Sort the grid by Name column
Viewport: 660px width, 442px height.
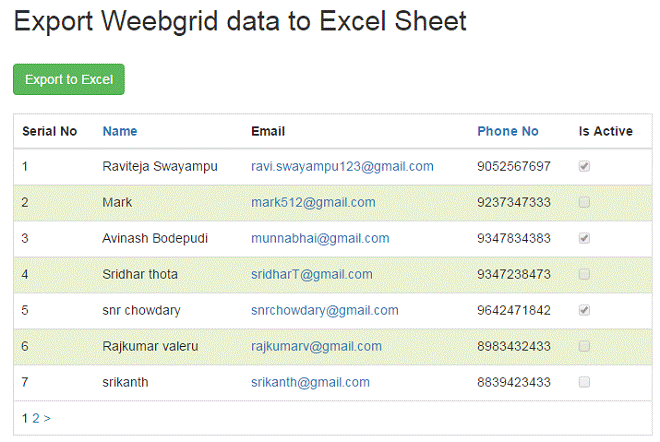[x=120, y=131]
